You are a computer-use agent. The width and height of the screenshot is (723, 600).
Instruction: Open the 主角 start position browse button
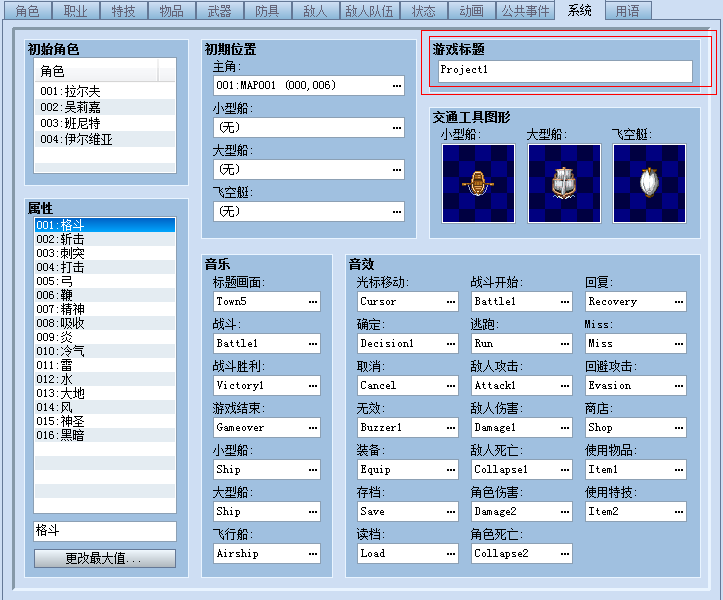tap(397, 86)
